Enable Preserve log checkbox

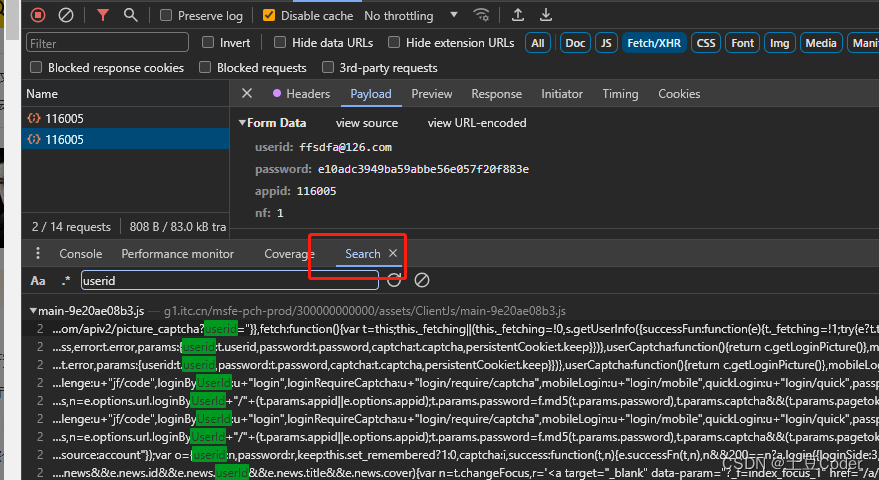[x=166, y=16]
